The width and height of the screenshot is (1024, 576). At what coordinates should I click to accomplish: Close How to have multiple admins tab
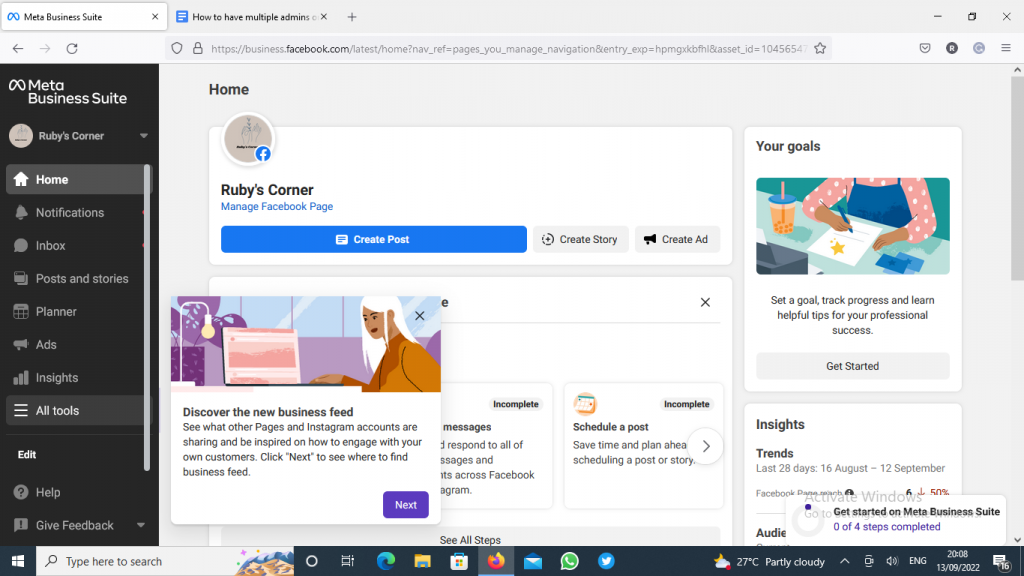(x=324, y=17)
